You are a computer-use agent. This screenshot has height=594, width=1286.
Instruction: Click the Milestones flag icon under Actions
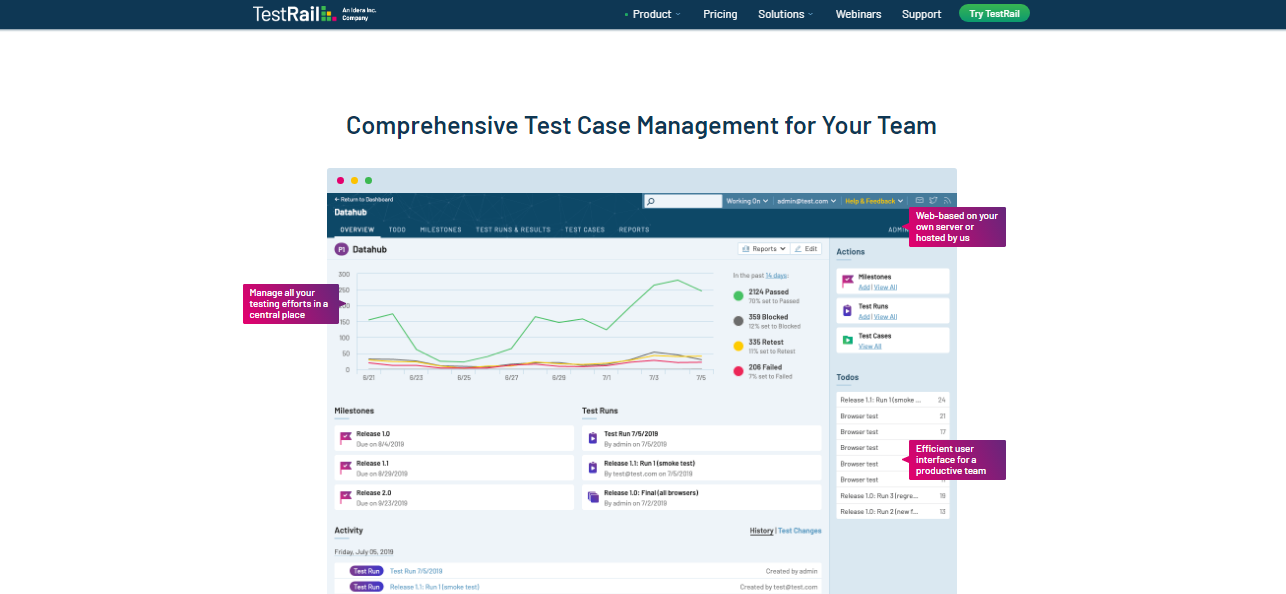[848, 281]
